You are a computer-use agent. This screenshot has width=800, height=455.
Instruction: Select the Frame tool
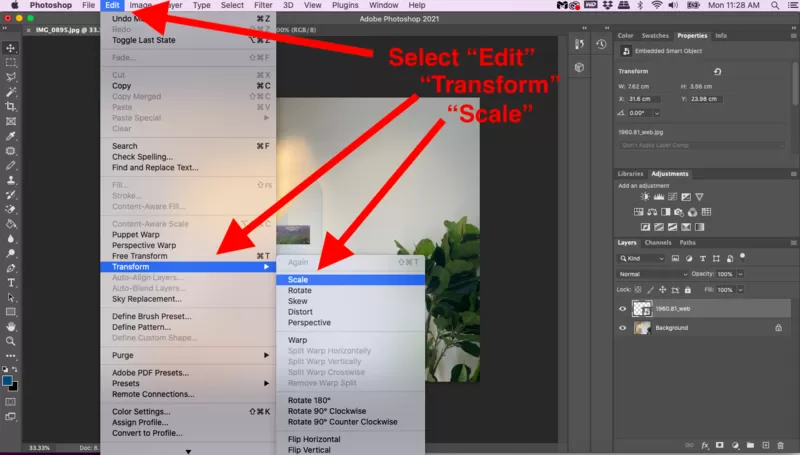11,121
